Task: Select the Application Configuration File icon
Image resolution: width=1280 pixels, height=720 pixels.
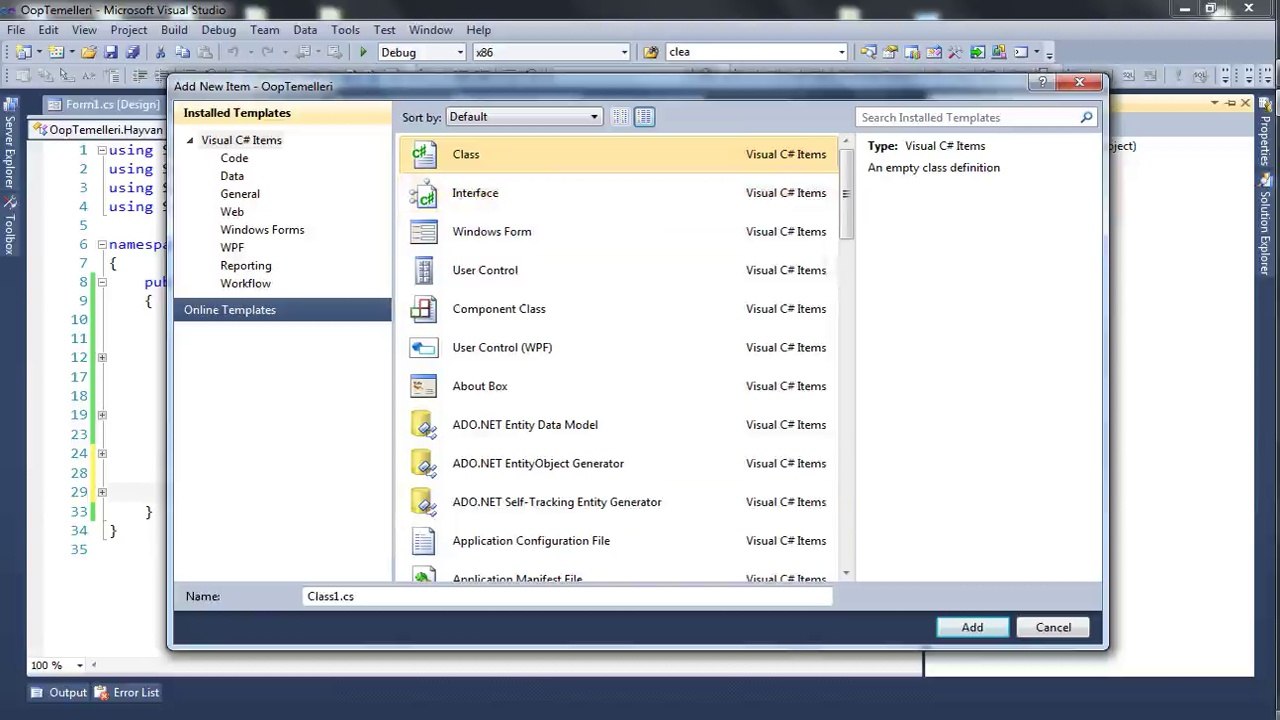Action: point(424,541)
